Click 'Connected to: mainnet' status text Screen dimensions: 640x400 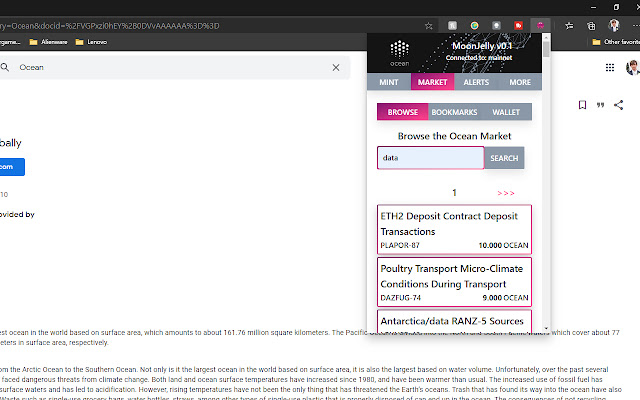tap(479, 58)
